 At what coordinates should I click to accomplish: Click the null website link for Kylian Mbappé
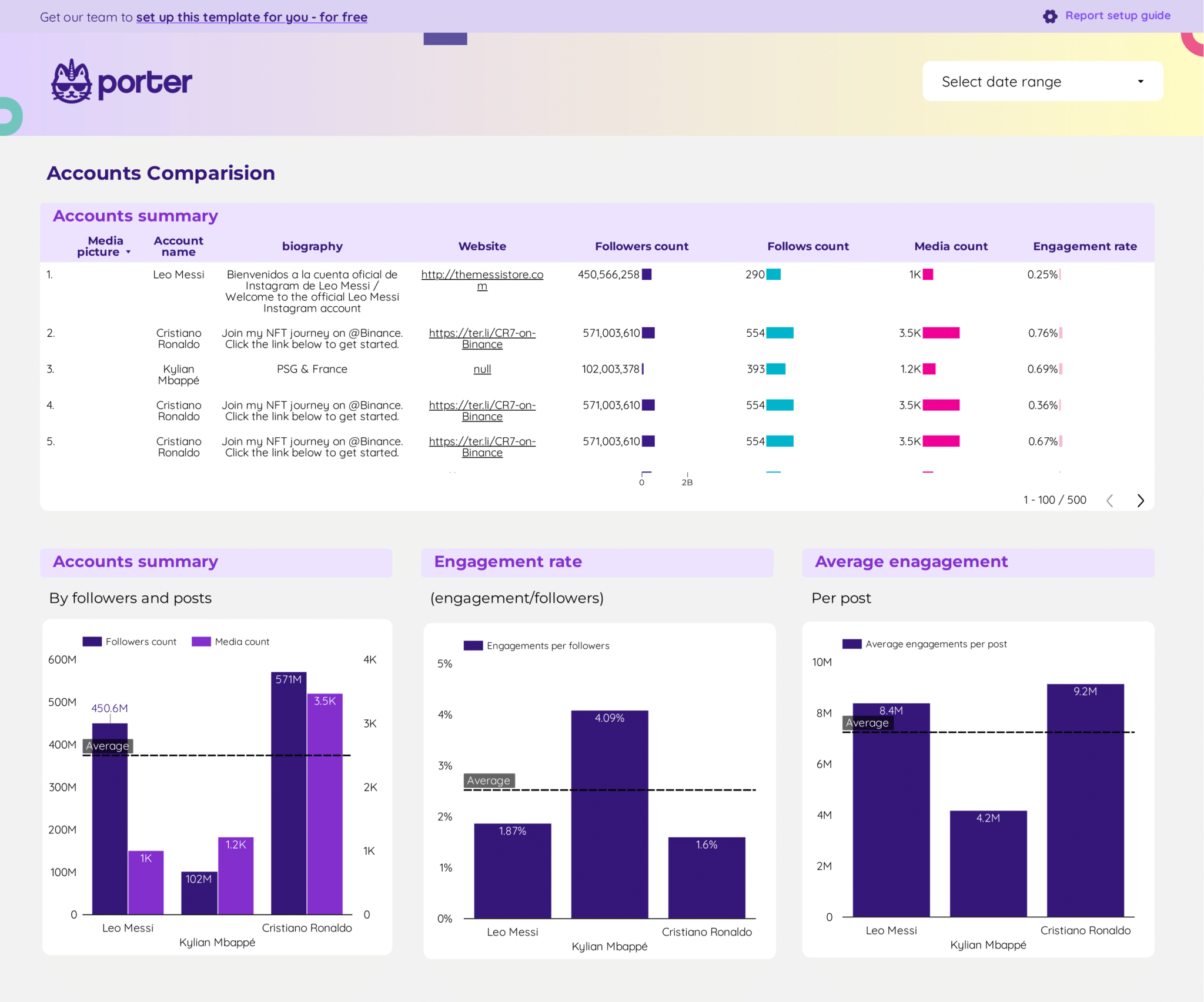pyautogui.click(x=481, y=369)
